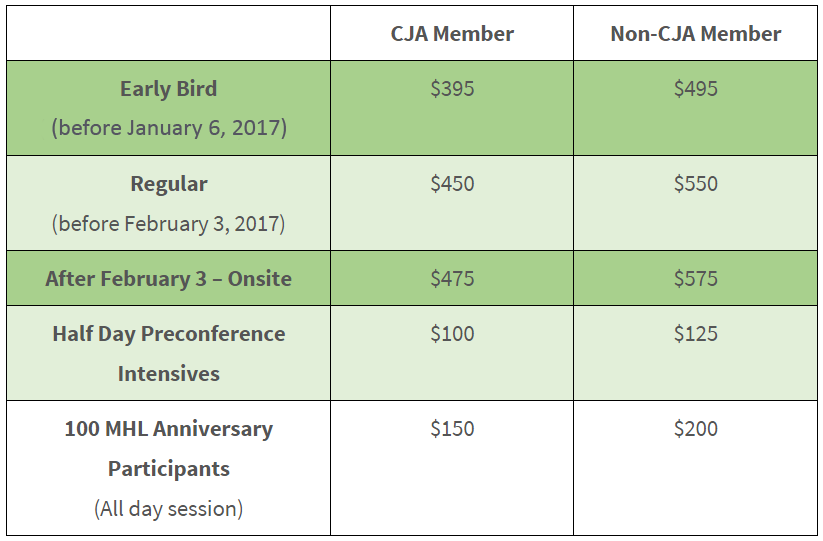Click the $495 non-member early bird price
The image size is (823, 541).
tap(695, 88)
